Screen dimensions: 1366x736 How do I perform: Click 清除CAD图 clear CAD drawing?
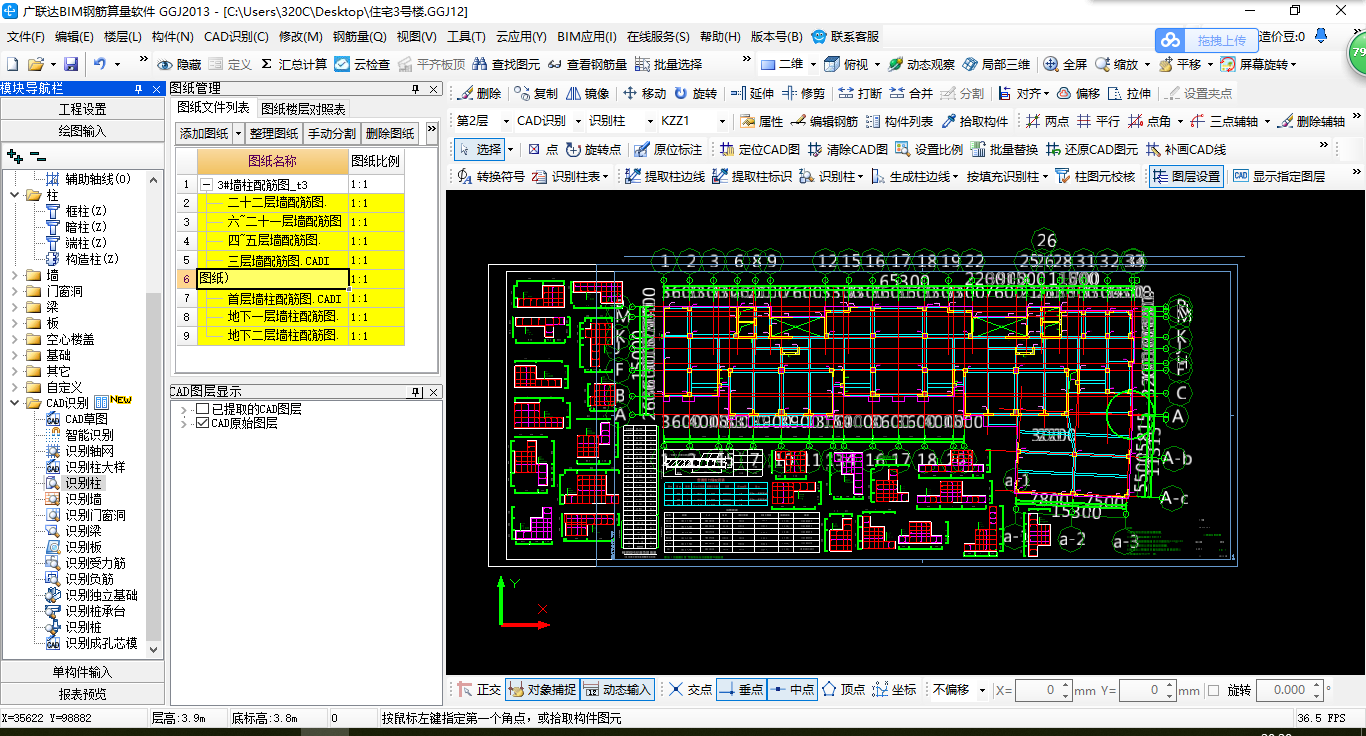pyautogui.click(x=848, y=149)
